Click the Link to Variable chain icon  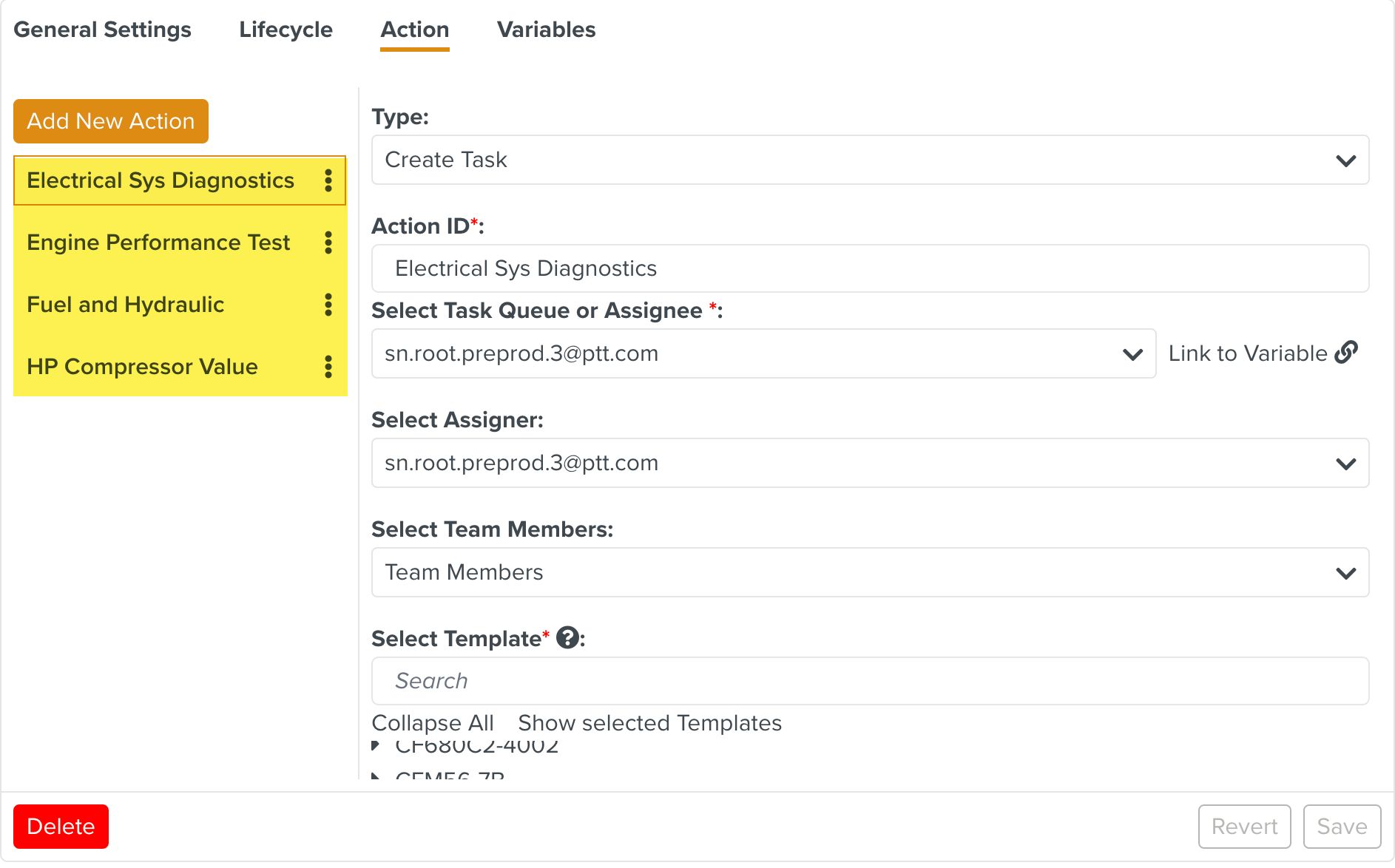coord(1346,353)
